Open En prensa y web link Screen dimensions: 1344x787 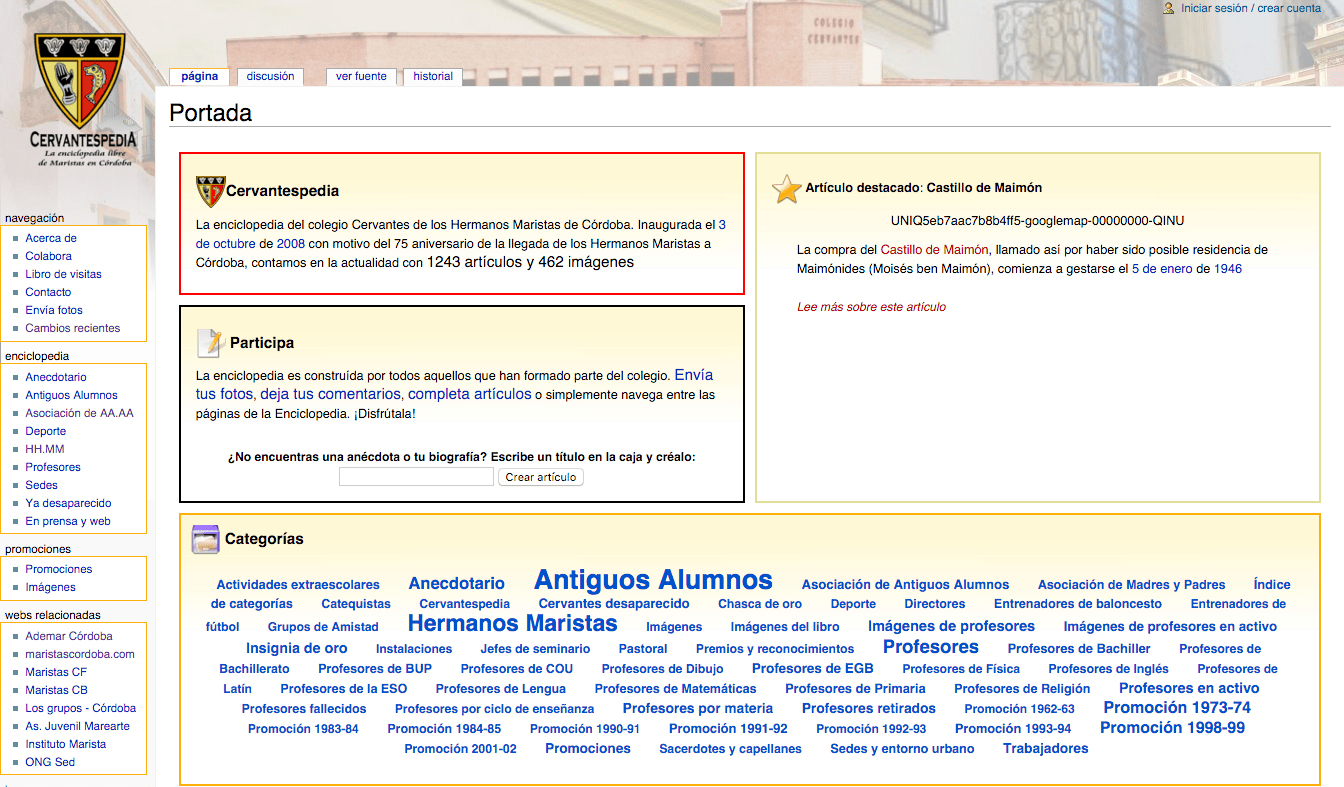click(68, 521)
